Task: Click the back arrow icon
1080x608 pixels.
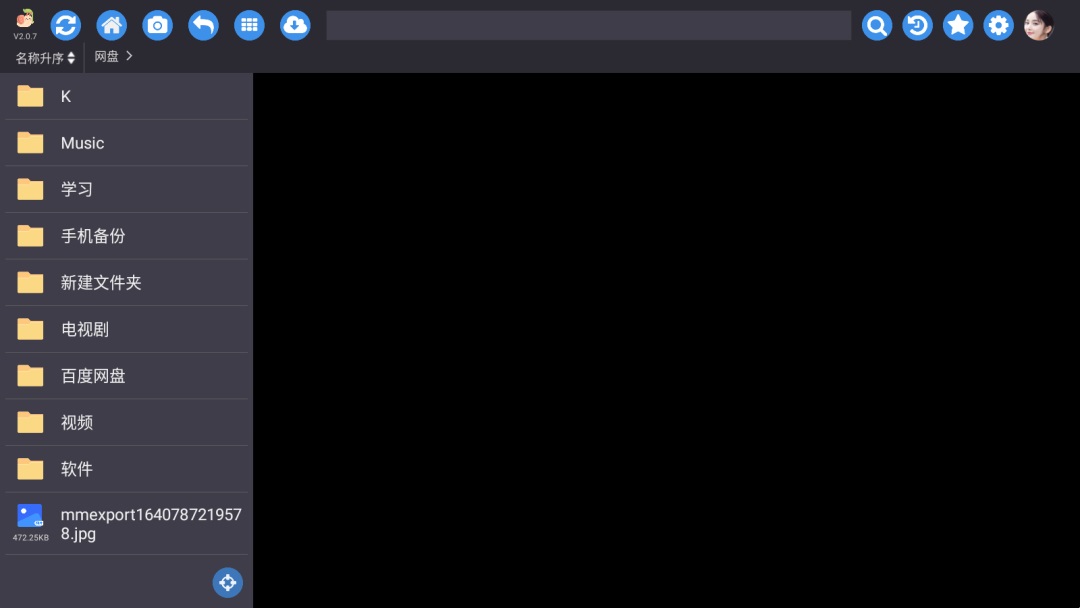Action: coord(203,25)
